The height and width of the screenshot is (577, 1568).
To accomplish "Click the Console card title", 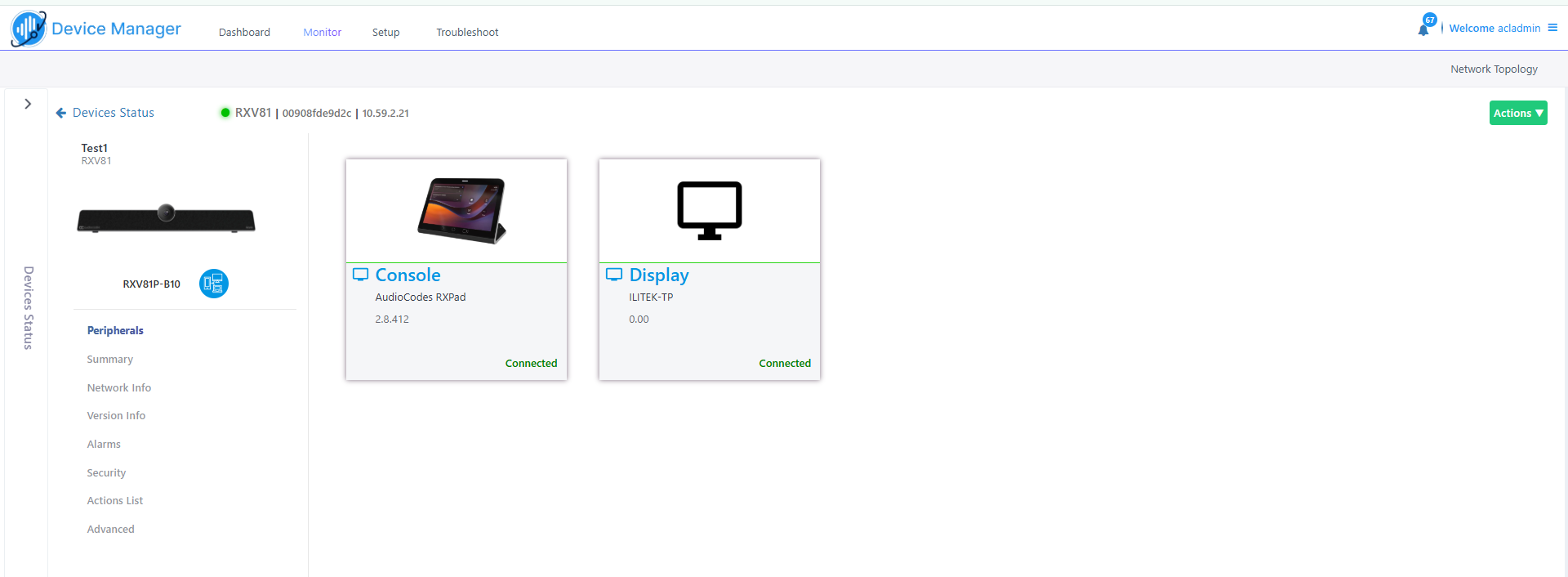I will tap(408, 275).
